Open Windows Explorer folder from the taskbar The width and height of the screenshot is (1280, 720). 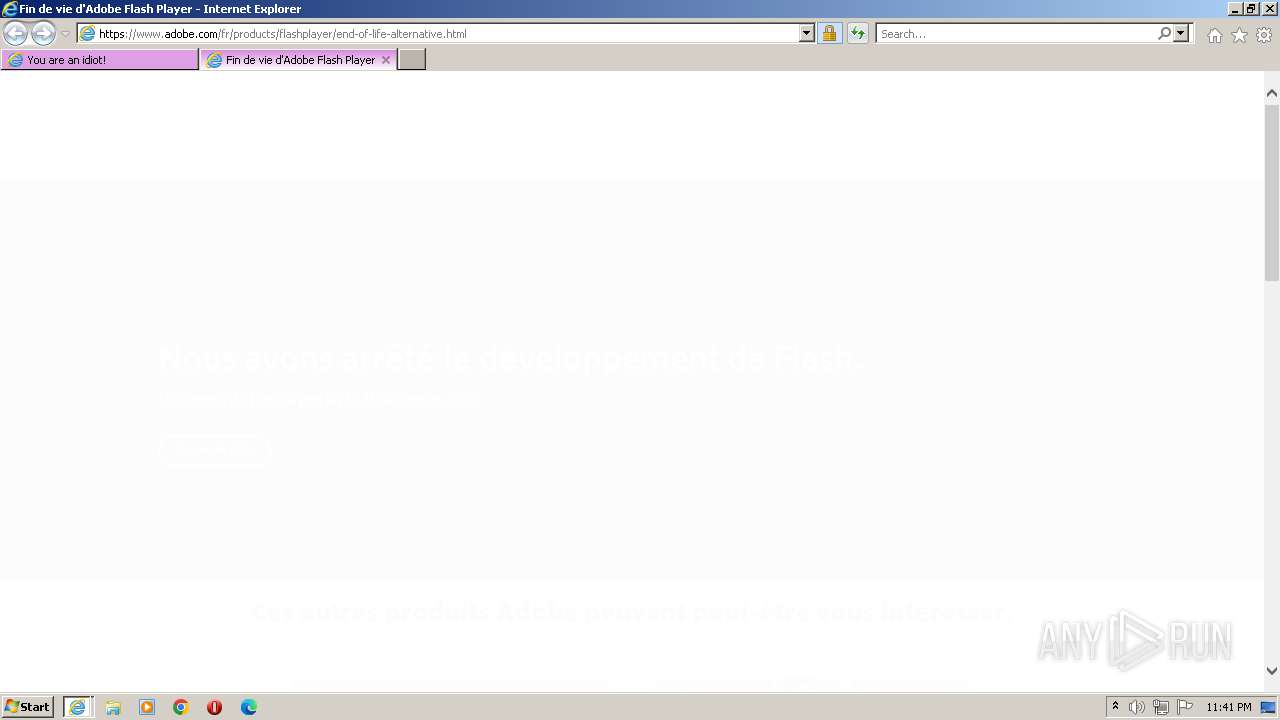click(x=113, y=707)
